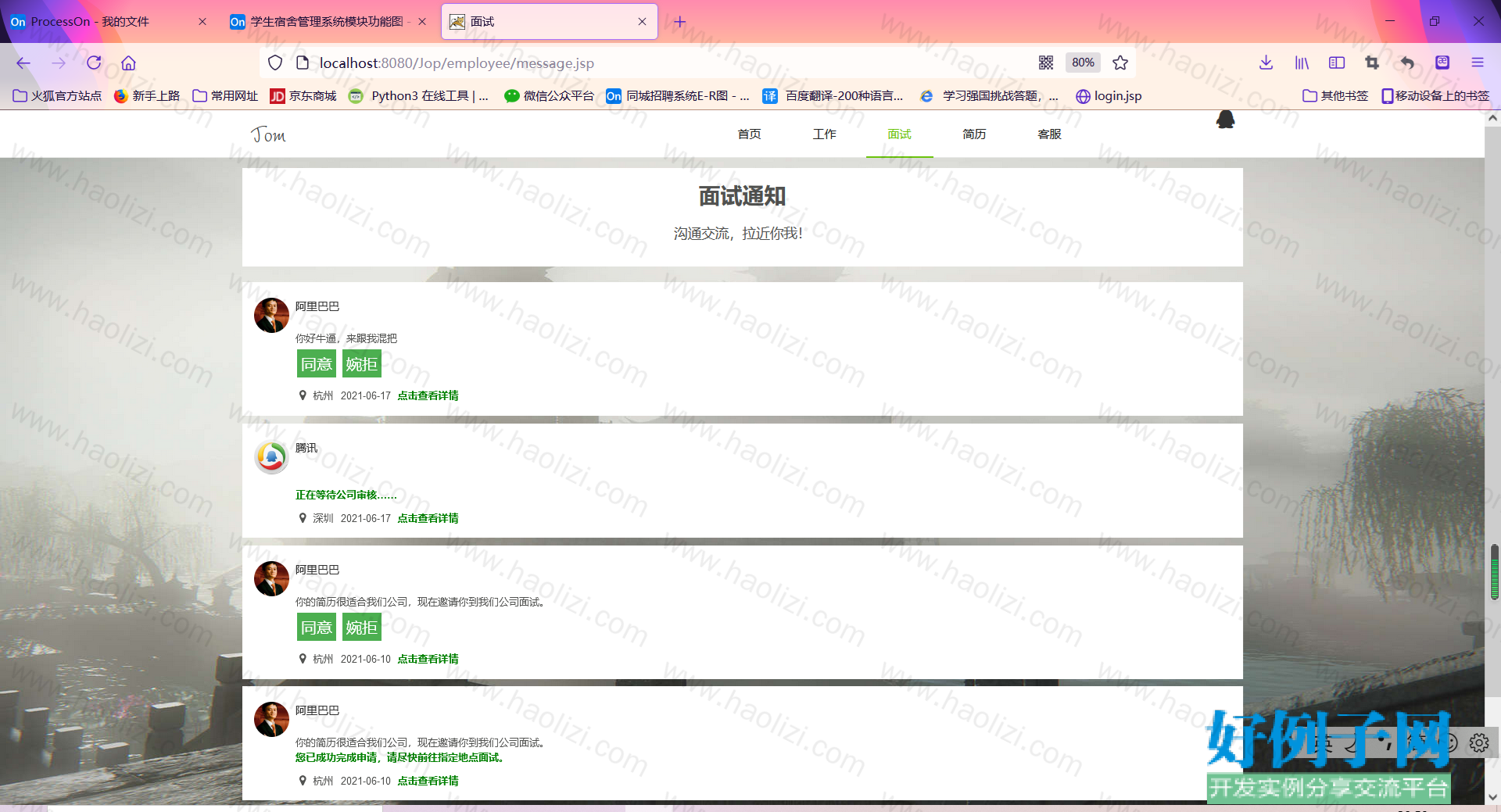1501x812 pixels.
Task: Open a new browser tab with plus
Action: click(680, 22)
